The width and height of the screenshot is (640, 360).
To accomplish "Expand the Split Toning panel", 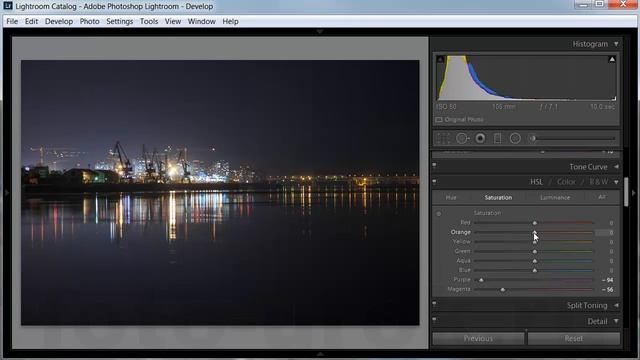I will (616, 305).
